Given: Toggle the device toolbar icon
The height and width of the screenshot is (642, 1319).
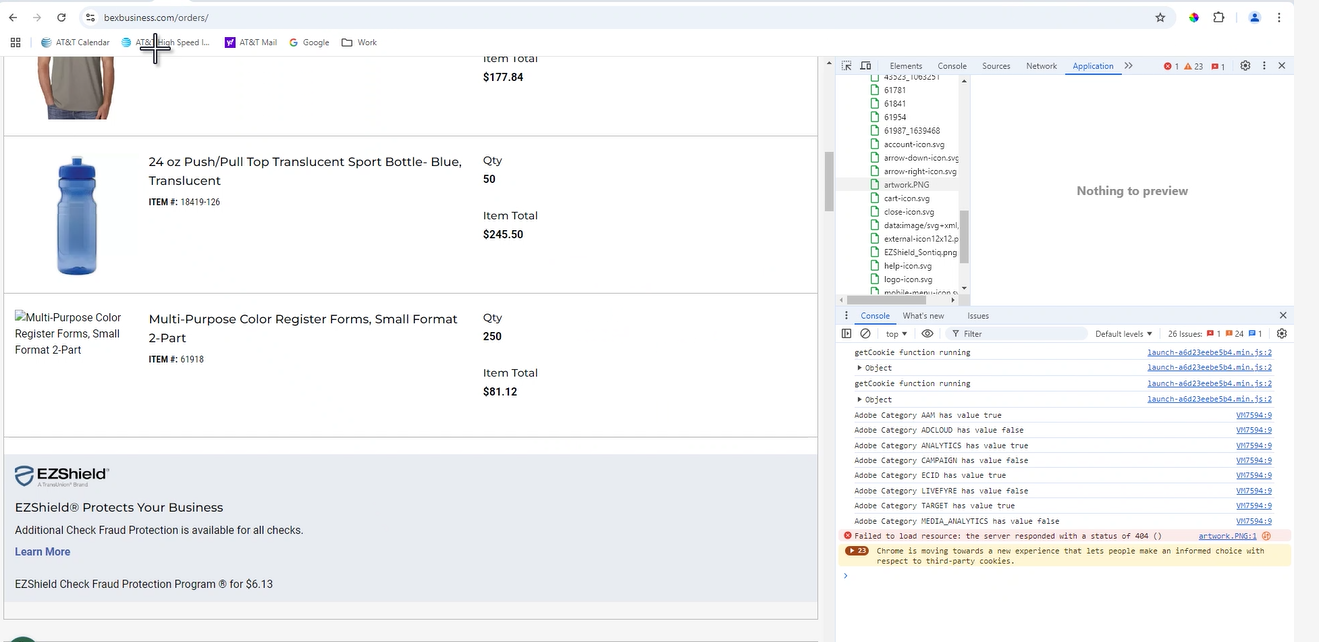Looking at the screenshot, I should point(866,66).
